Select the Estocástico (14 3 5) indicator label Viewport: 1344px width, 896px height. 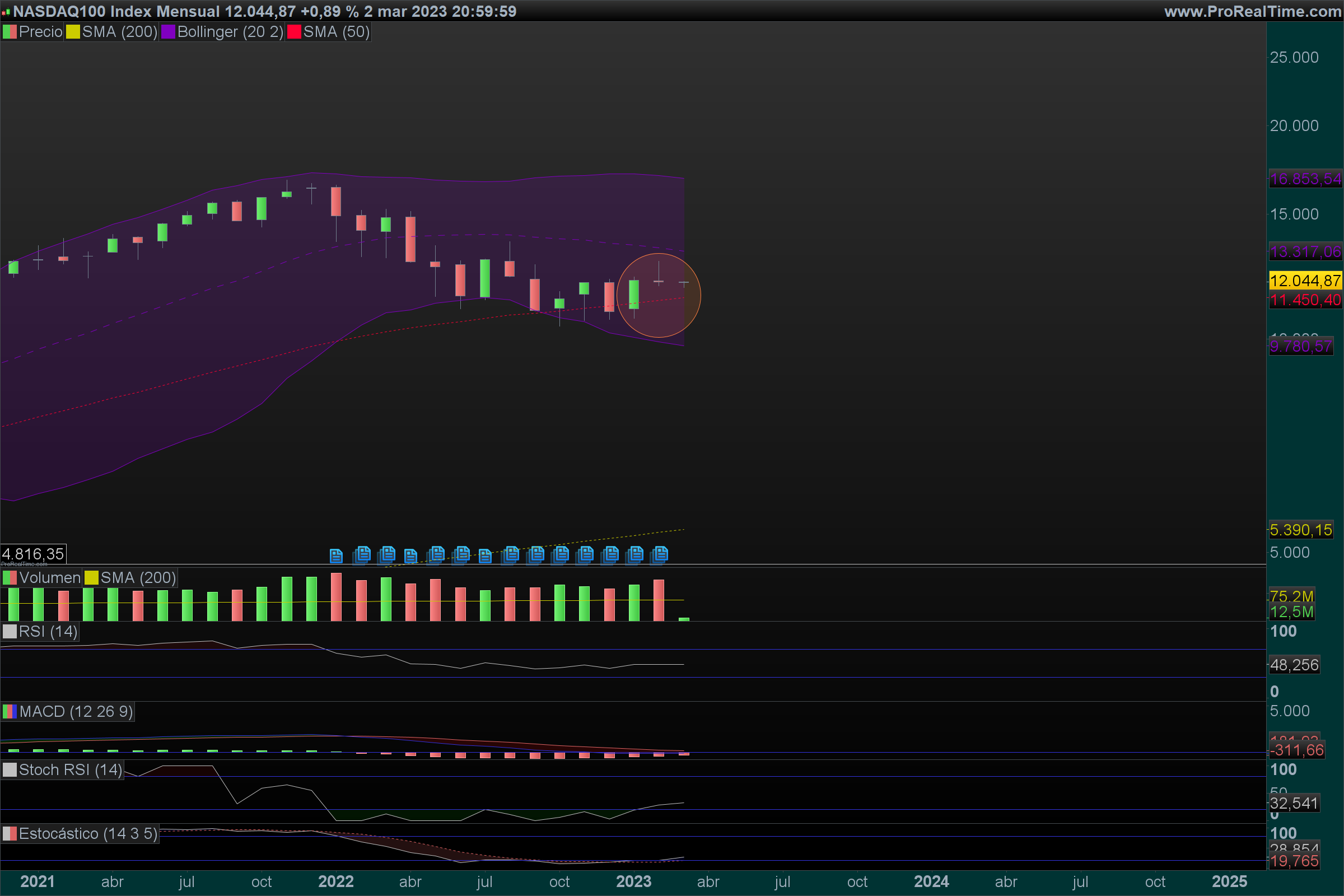tap(87, 834)
